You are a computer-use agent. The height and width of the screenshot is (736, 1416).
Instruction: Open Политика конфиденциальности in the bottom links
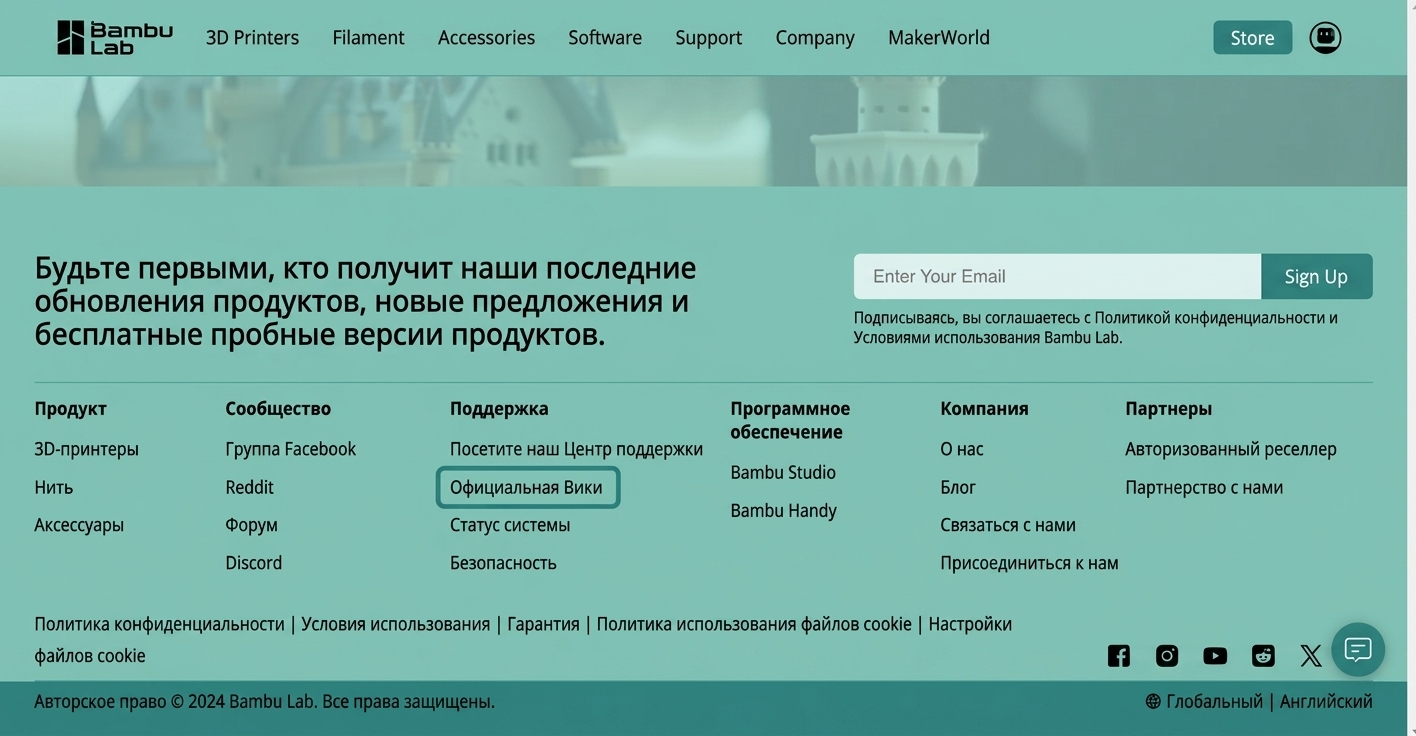pos(159,624)
